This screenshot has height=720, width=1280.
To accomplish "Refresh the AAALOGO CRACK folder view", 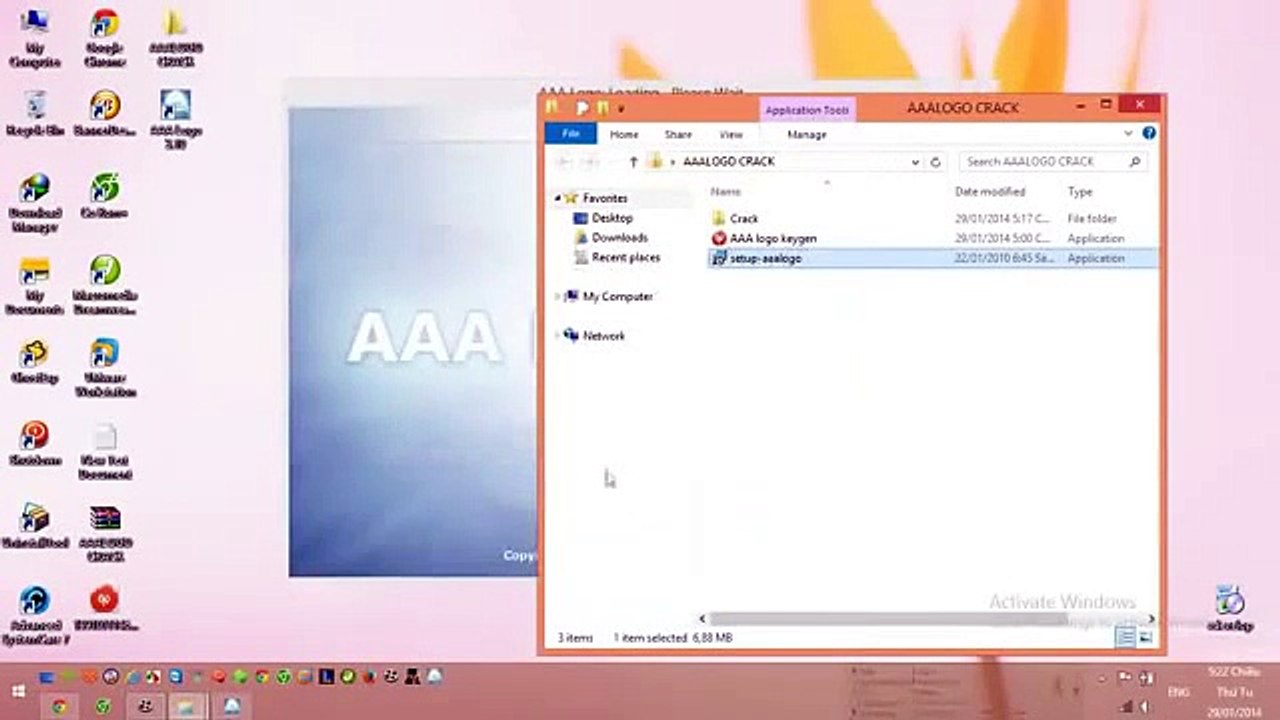I will 936,161.
